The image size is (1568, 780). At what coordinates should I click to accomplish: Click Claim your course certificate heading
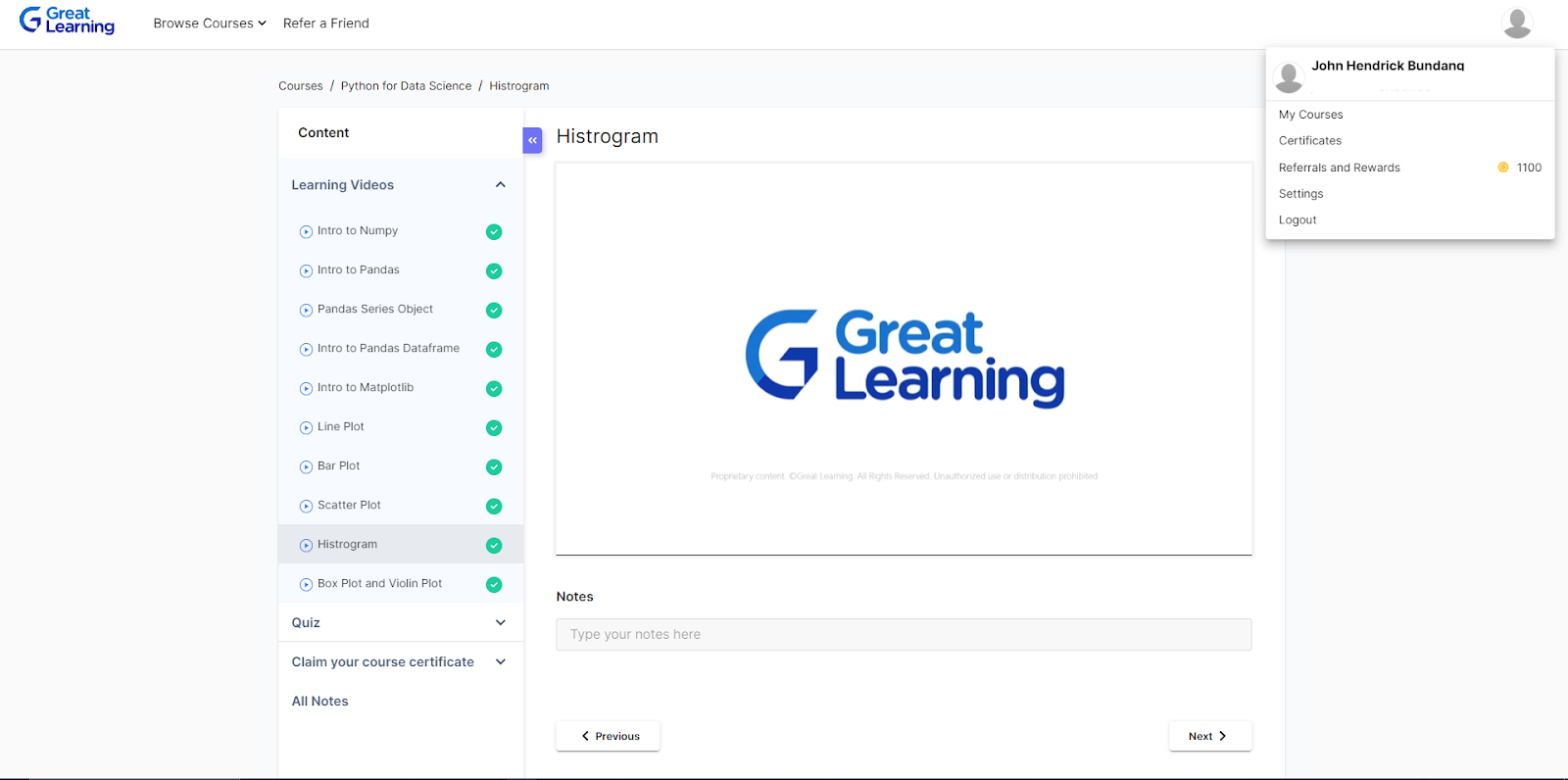tap(383, 662)
